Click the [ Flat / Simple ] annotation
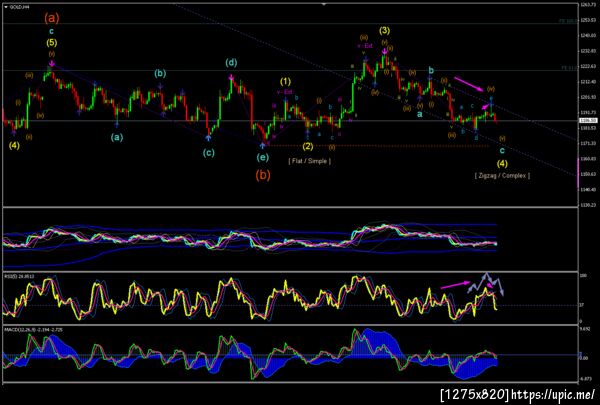This screenshot has height=405, width=600. [x=310, y=161]
